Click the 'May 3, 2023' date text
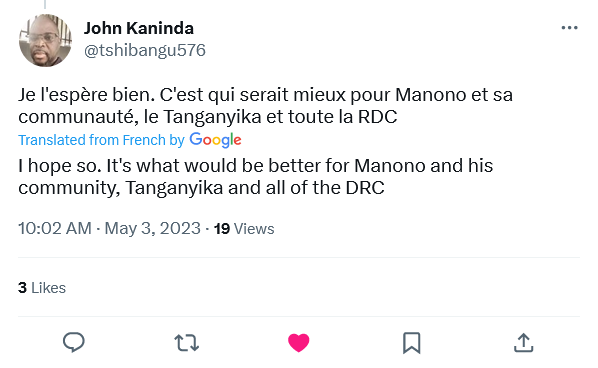This screenshot has height=368, width=598. pos(153,228)
